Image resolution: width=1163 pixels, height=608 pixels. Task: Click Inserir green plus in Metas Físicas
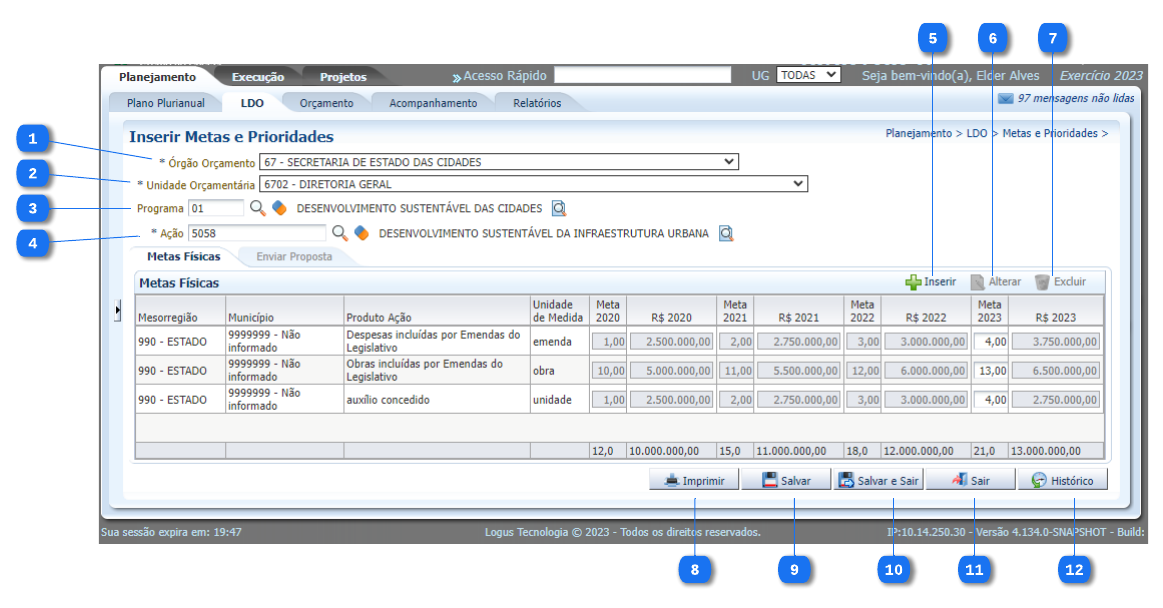point(914,283)
